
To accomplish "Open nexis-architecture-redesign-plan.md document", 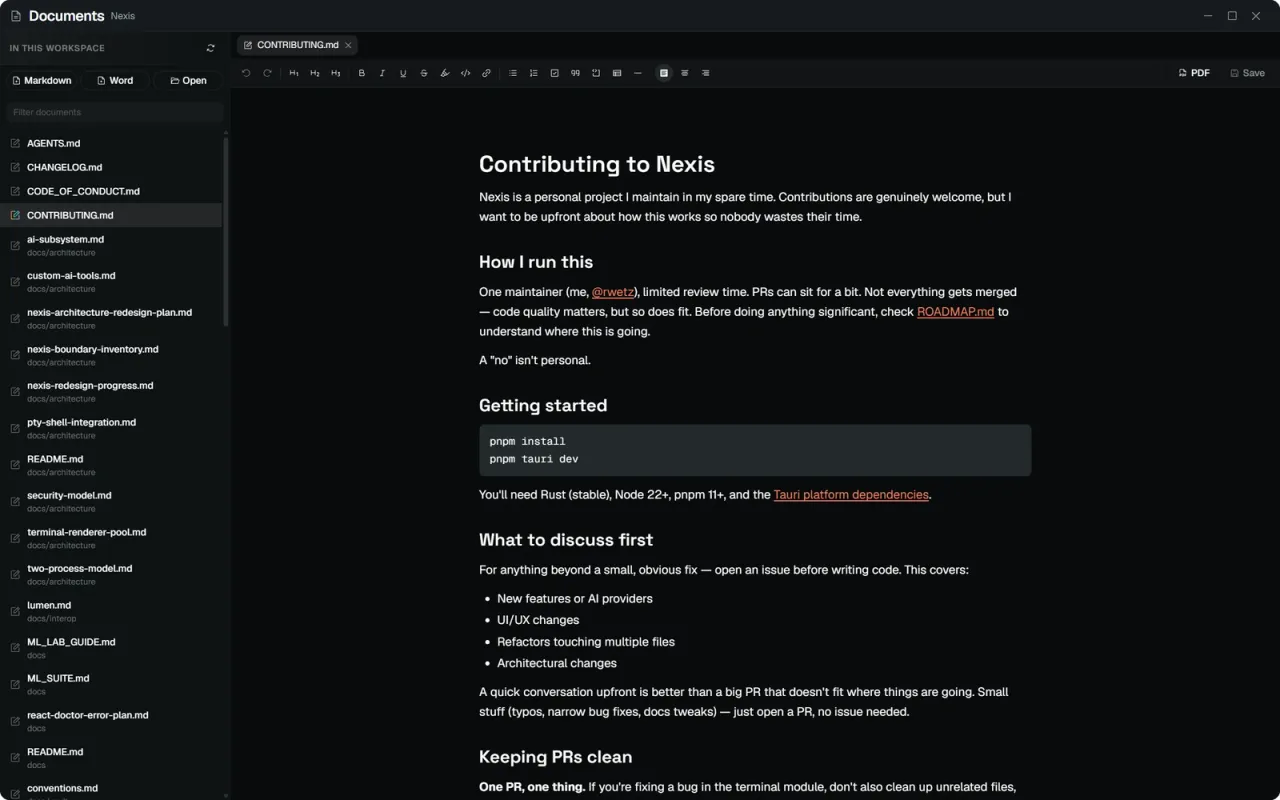I will 111,319.
